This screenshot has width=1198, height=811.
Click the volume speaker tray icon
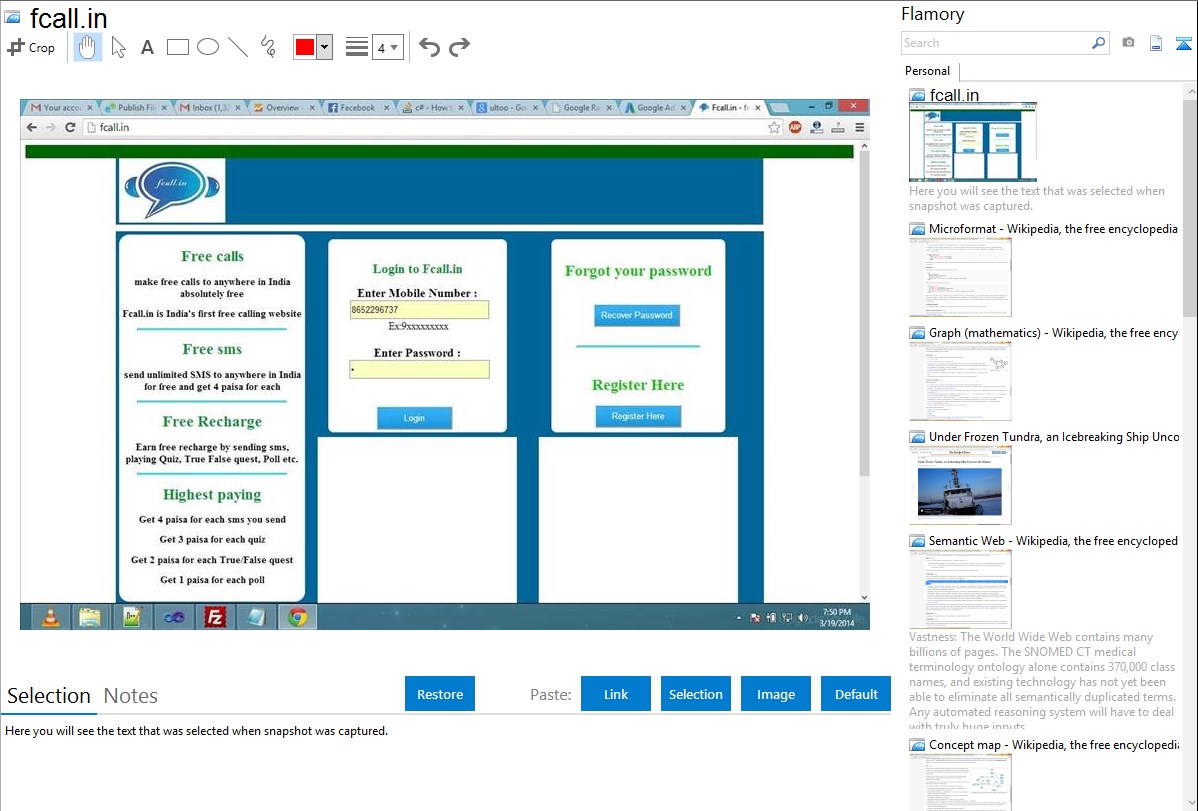(802, 618)
